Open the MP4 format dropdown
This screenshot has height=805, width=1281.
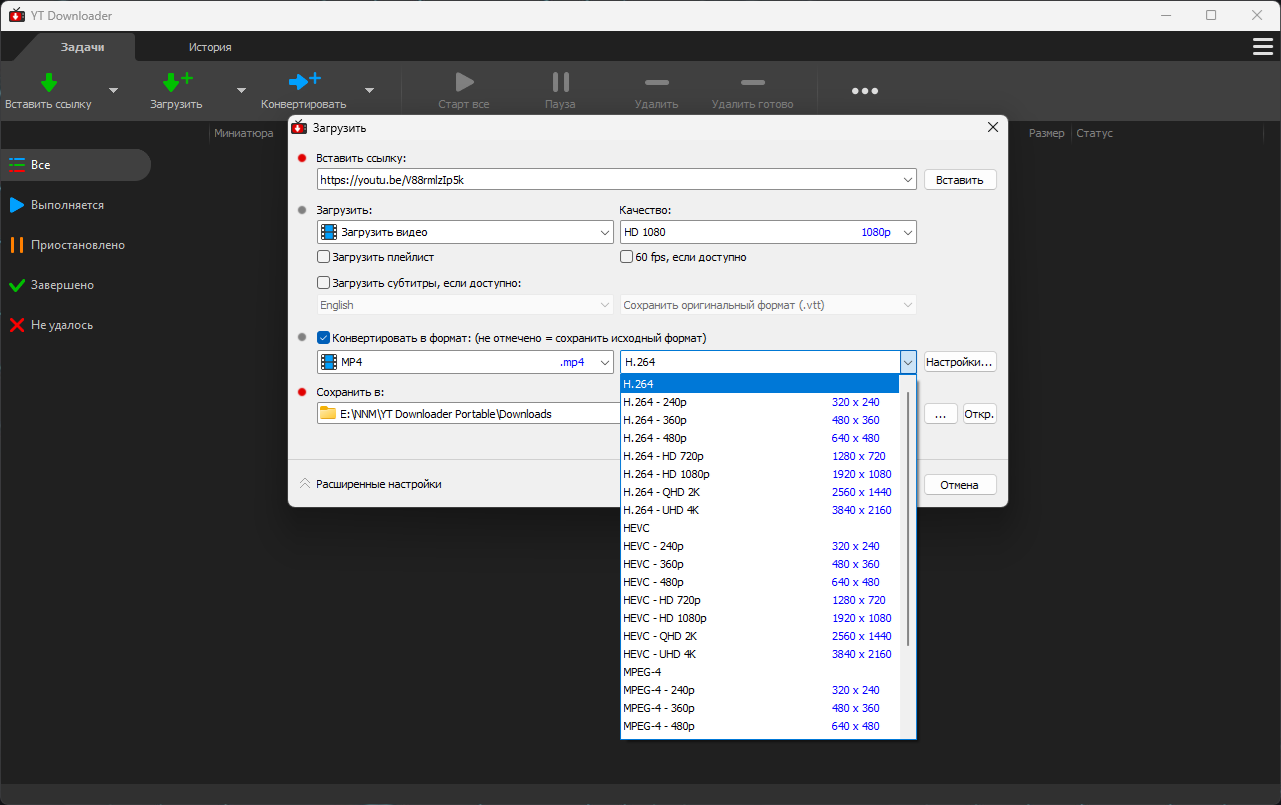(x=465, y=362)
